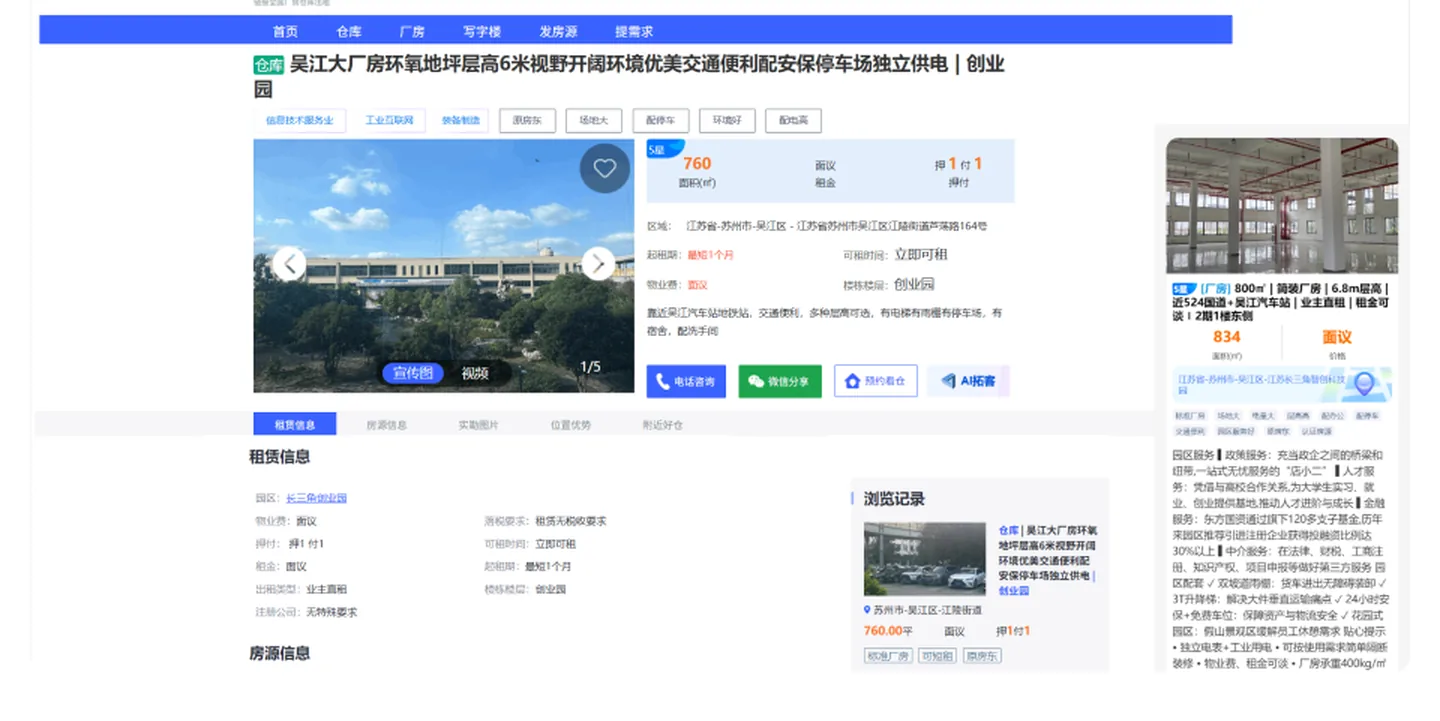This screenshot has width=1440, height=721.
Task: Select the 宣传图 photo toggle
Action: (413, 373)
